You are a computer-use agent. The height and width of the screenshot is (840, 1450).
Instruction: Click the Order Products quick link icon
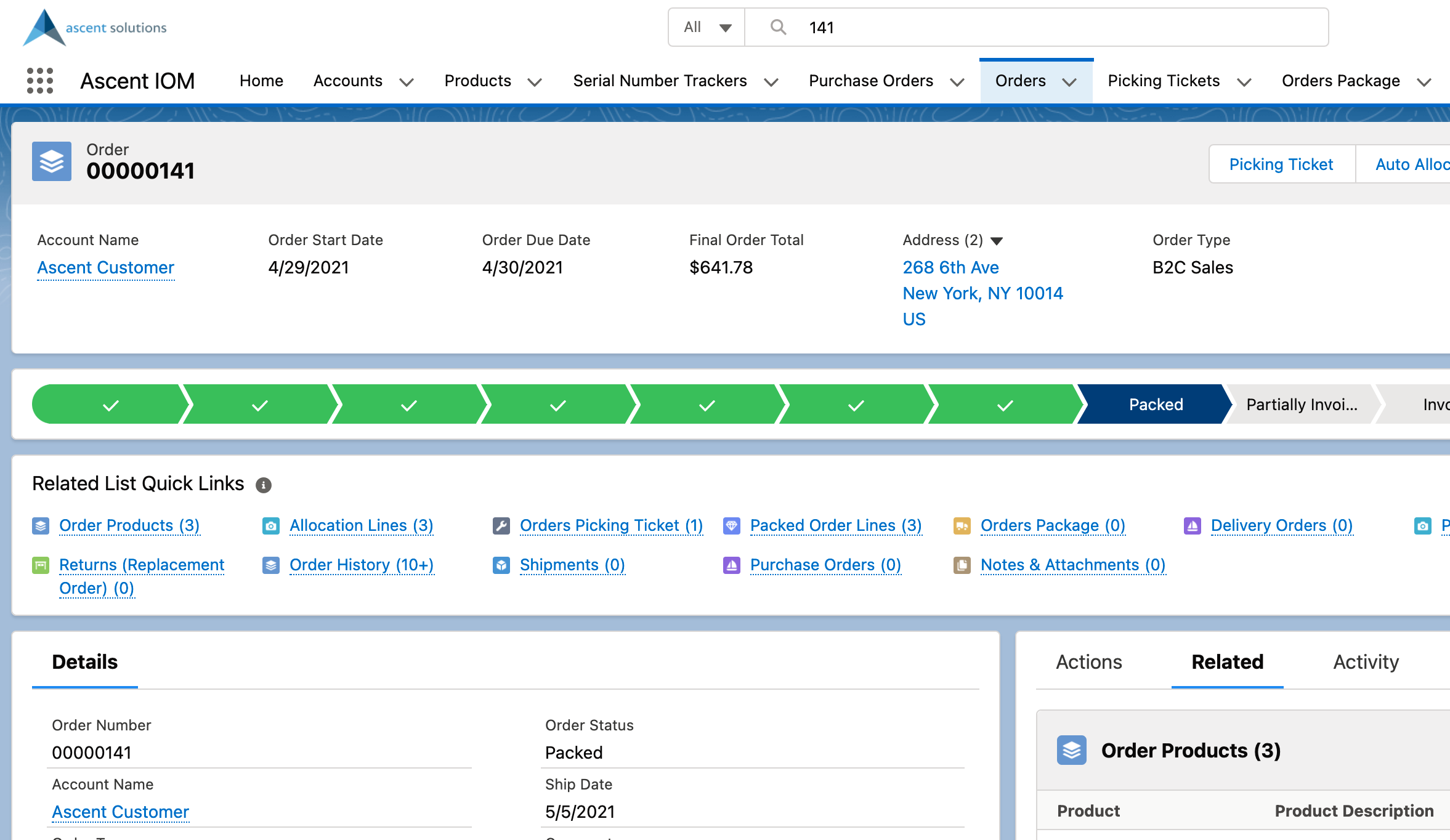[41, 526]
